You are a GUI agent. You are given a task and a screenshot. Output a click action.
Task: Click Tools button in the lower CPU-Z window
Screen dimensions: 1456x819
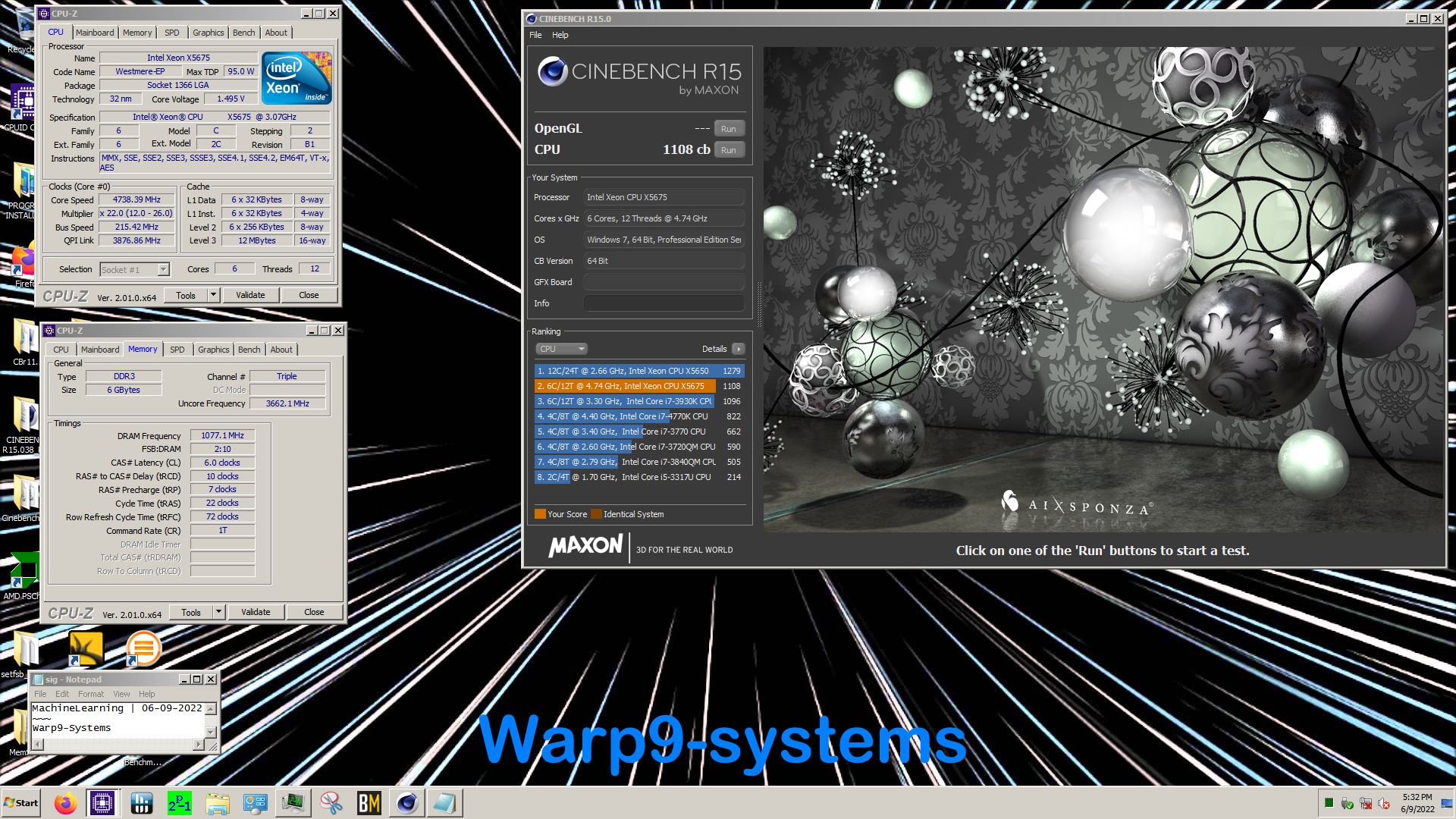click(191, 612)
